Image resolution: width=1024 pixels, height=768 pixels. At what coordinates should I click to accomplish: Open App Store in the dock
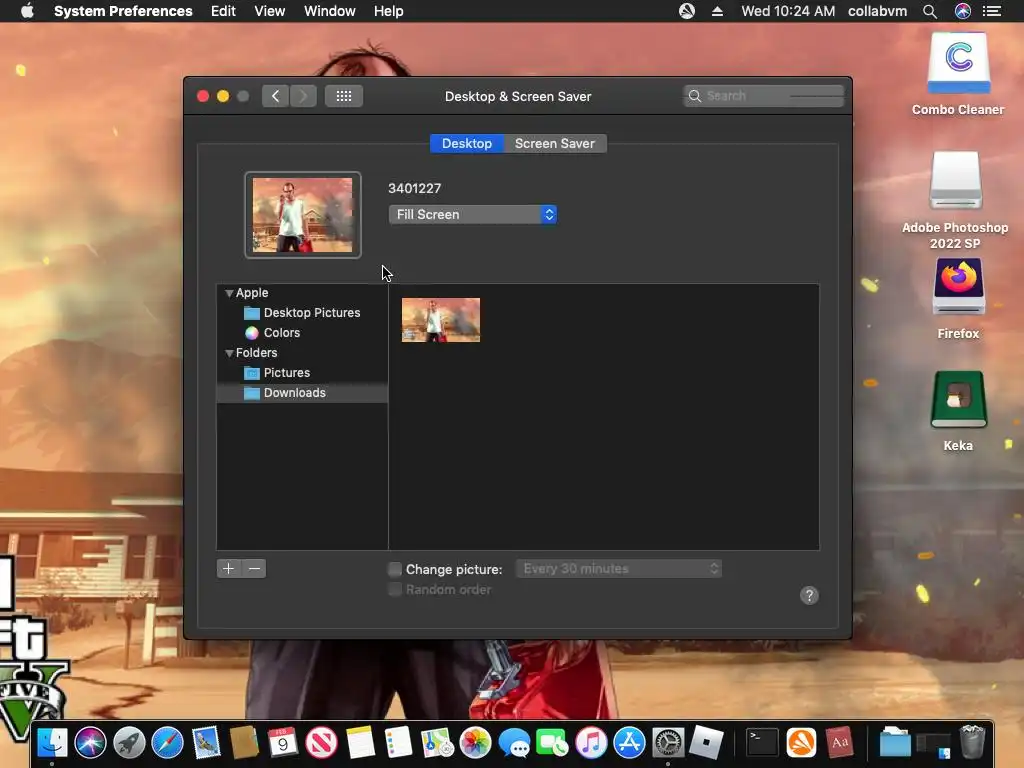tap(630, 743)
